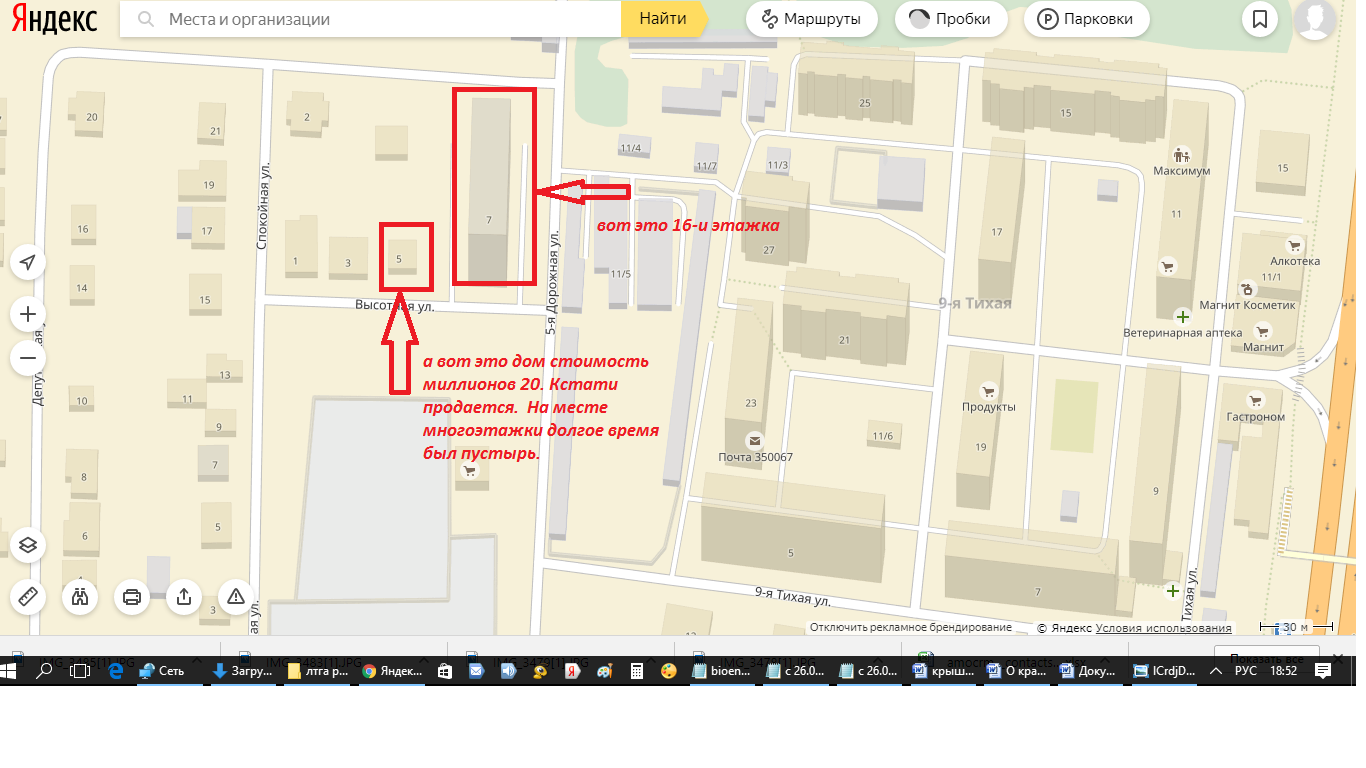Open panoramas binoculars button
Screen dimensions: 1366x768
80,597
